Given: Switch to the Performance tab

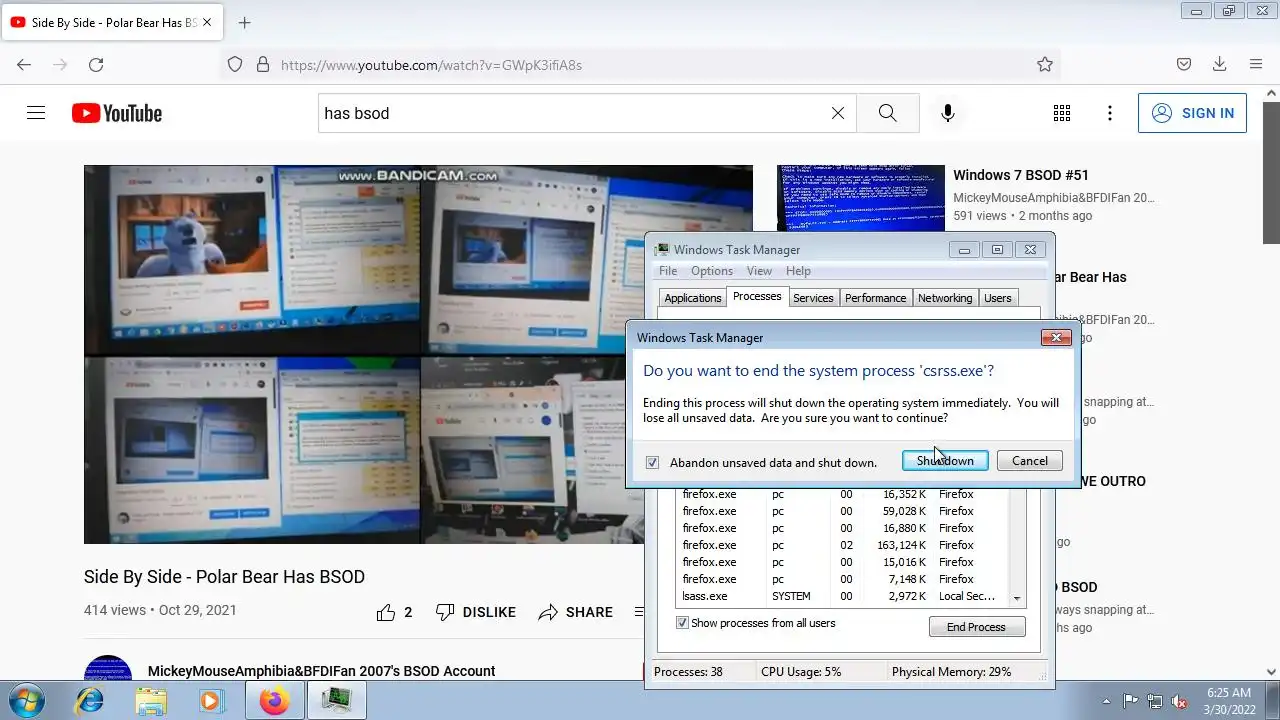Looking at the screenshot, I should [x=875, y=298].
